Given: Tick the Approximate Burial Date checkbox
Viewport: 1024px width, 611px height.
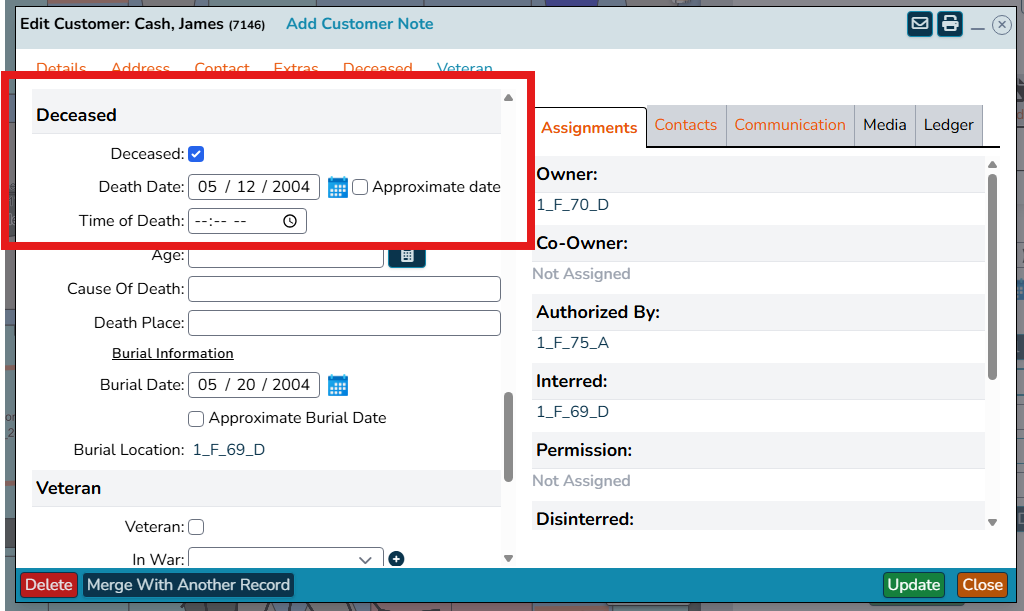Looking at the screenshot, I should pyautogui.click(x=196, y=418).
